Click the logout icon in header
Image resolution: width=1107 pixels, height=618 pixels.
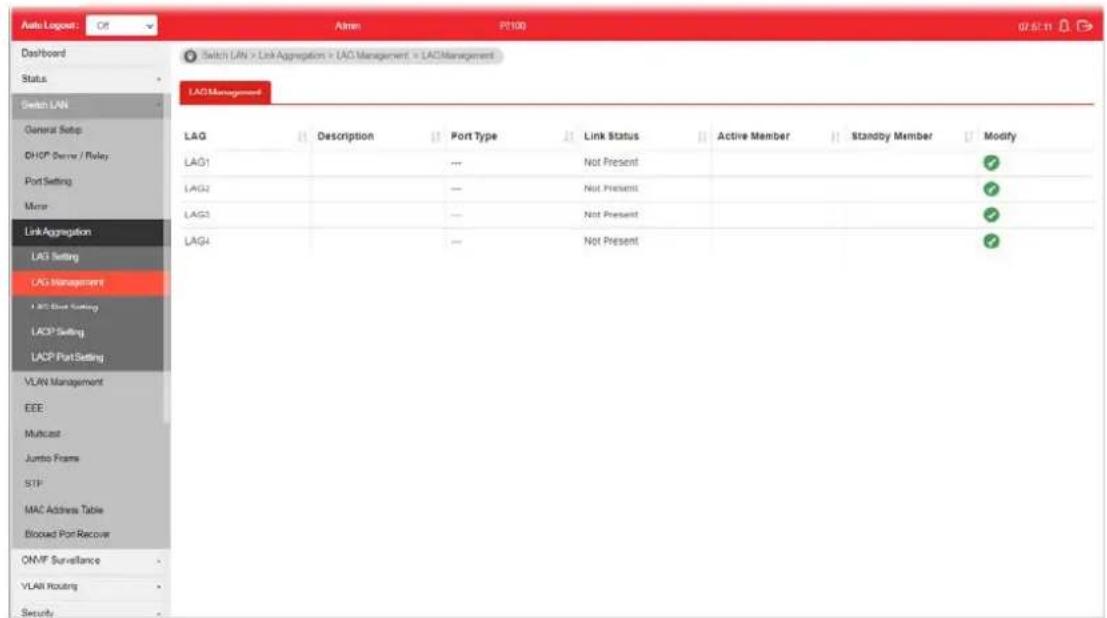[1085, 26]
